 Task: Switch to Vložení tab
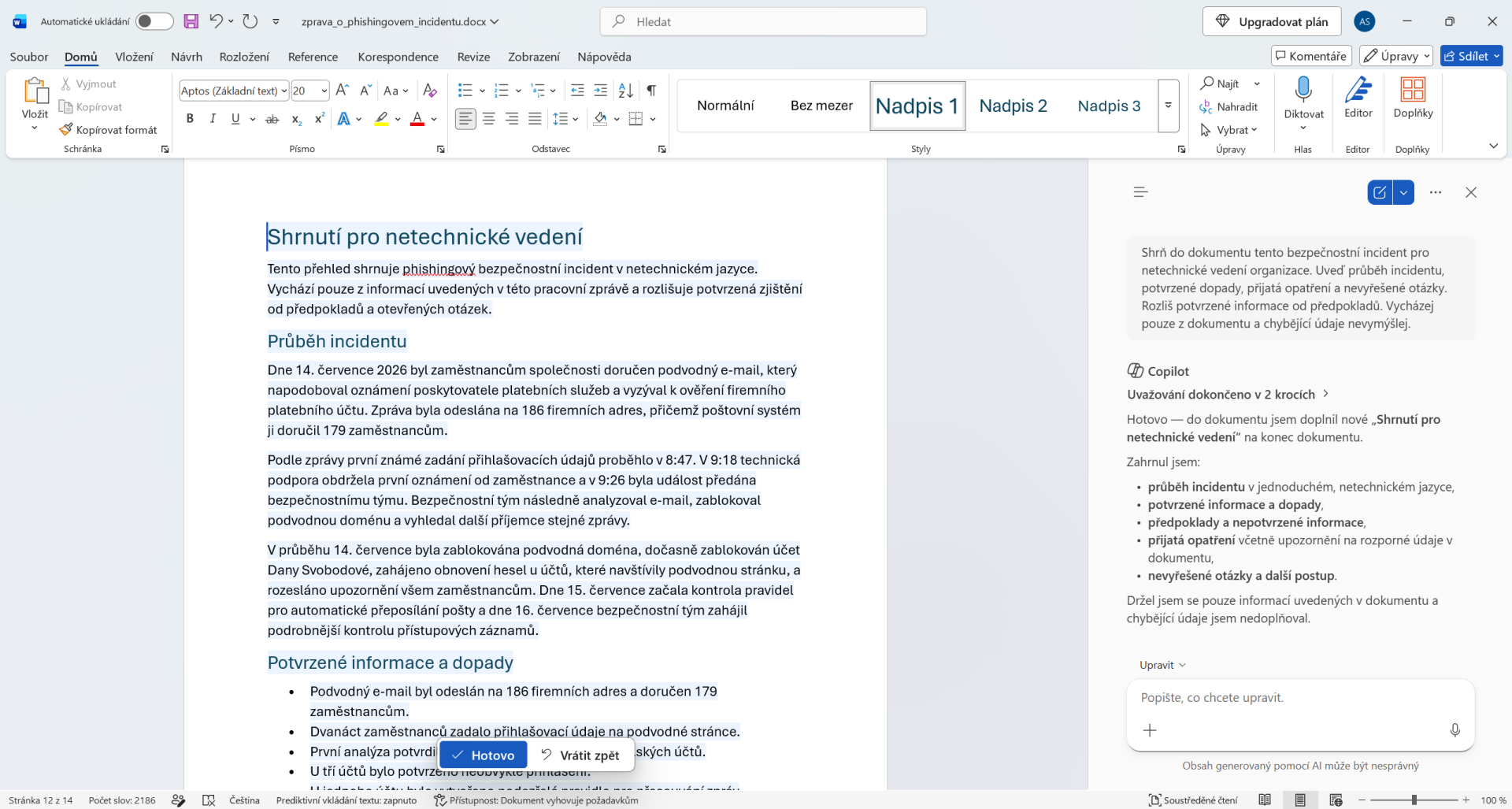point(134,57)
